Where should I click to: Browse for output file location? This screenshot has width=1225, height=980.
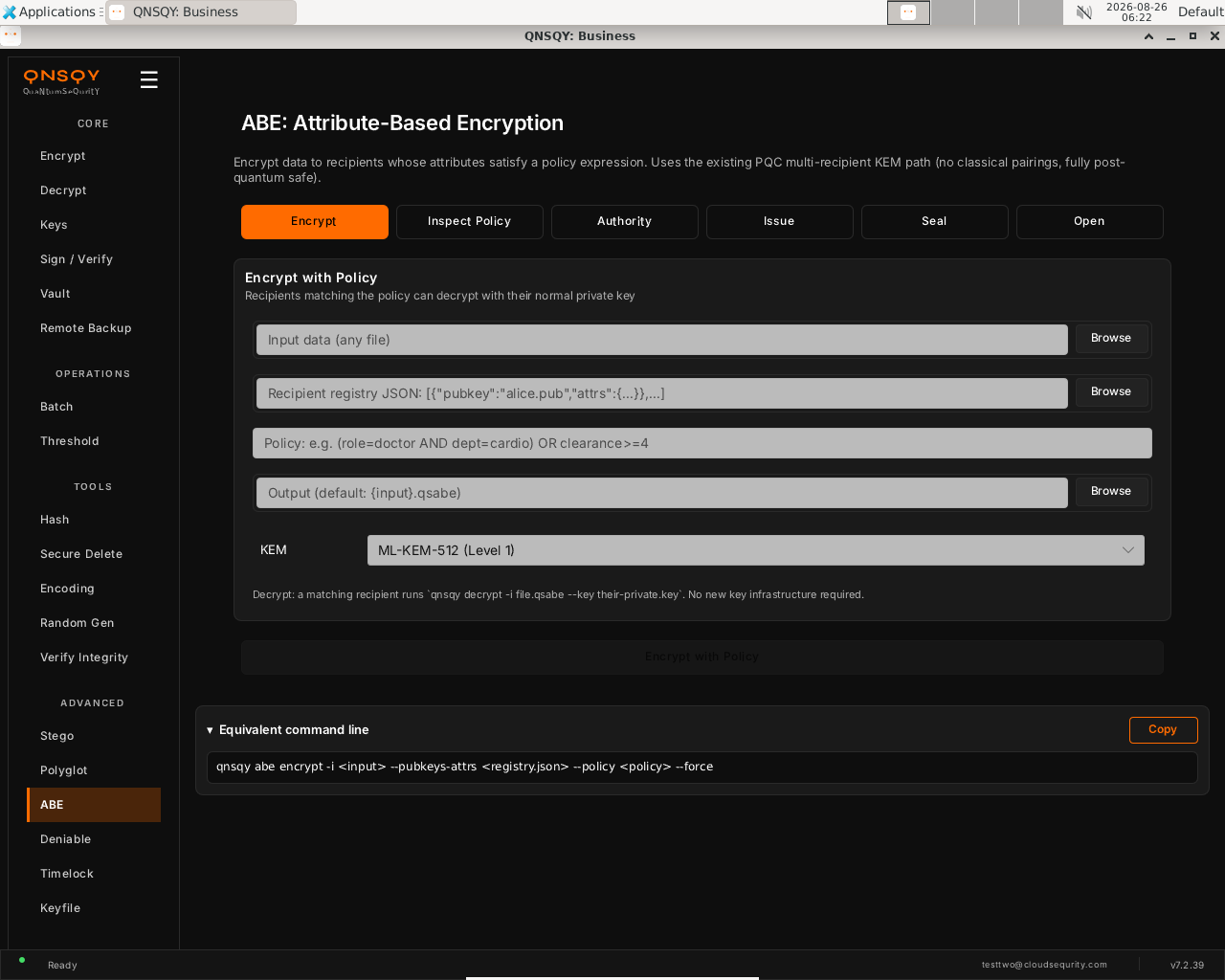point(1111,491)
